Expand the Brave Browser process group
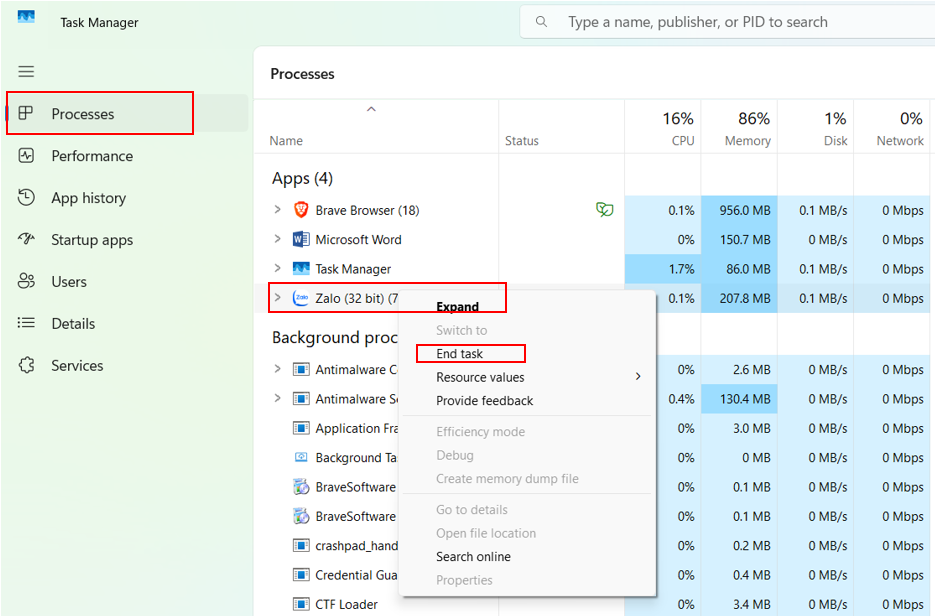The width and height of the screenshot is (935, 616). (x=277, y=209)
